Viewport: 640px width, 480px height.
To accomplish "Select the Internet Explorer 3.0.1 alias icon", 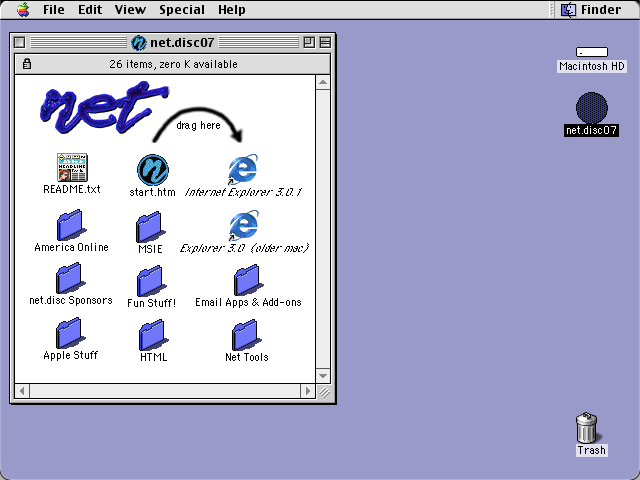I will (243, 169).
